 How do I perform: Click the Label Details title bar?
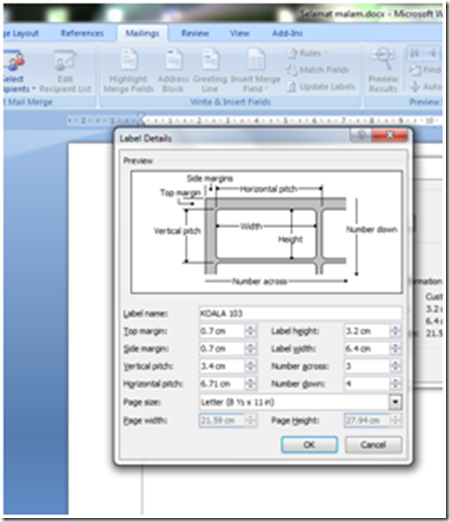(233, 138)
